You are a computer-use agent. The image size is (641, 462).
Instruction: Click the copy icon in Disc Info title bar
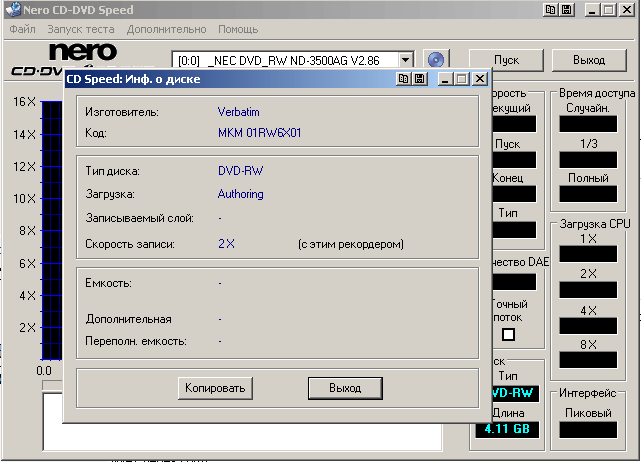(403, 78)
